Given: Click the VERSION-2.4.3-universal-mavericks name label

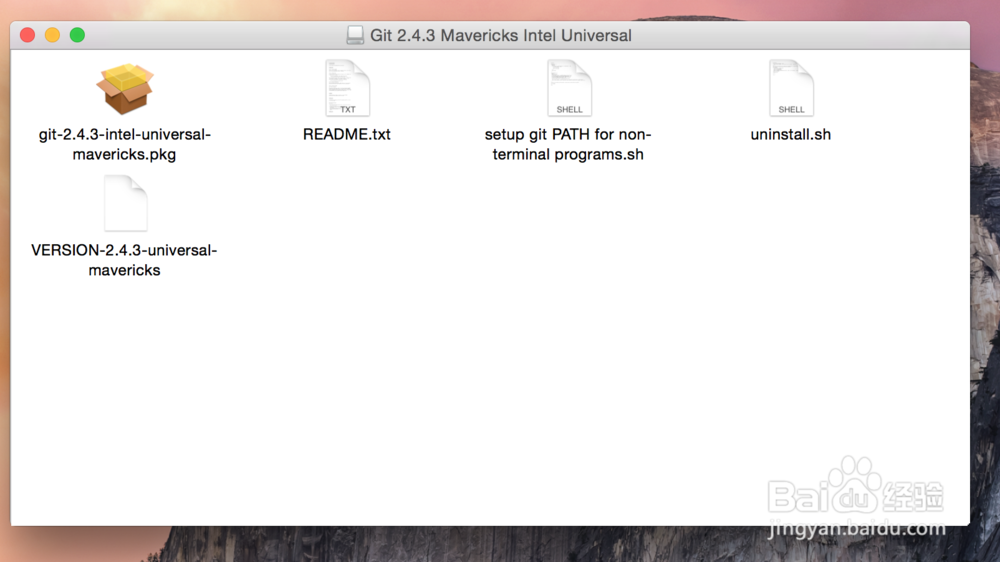Looking at the screenshot, I should pos(124,260).
